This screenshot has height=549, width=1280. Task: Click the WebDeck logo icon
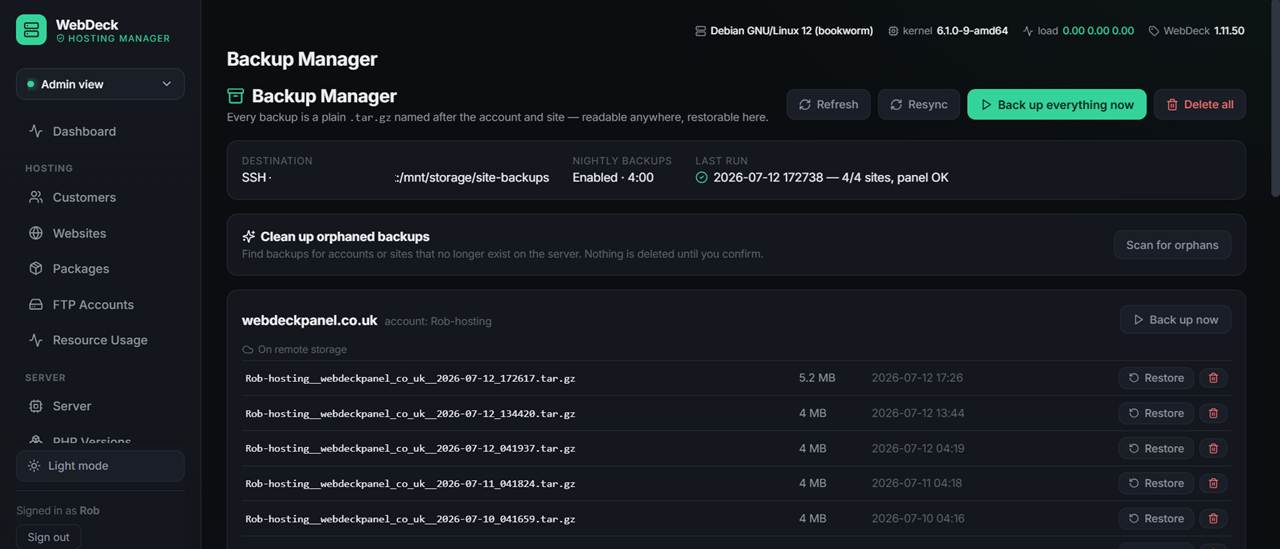[31, 30]
